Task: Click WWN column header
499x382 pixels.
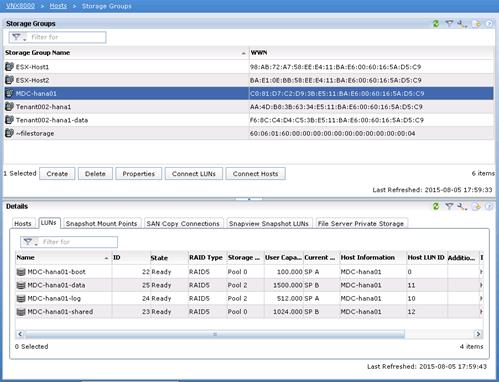Action: pyautogui.click(x=372, y=53)
